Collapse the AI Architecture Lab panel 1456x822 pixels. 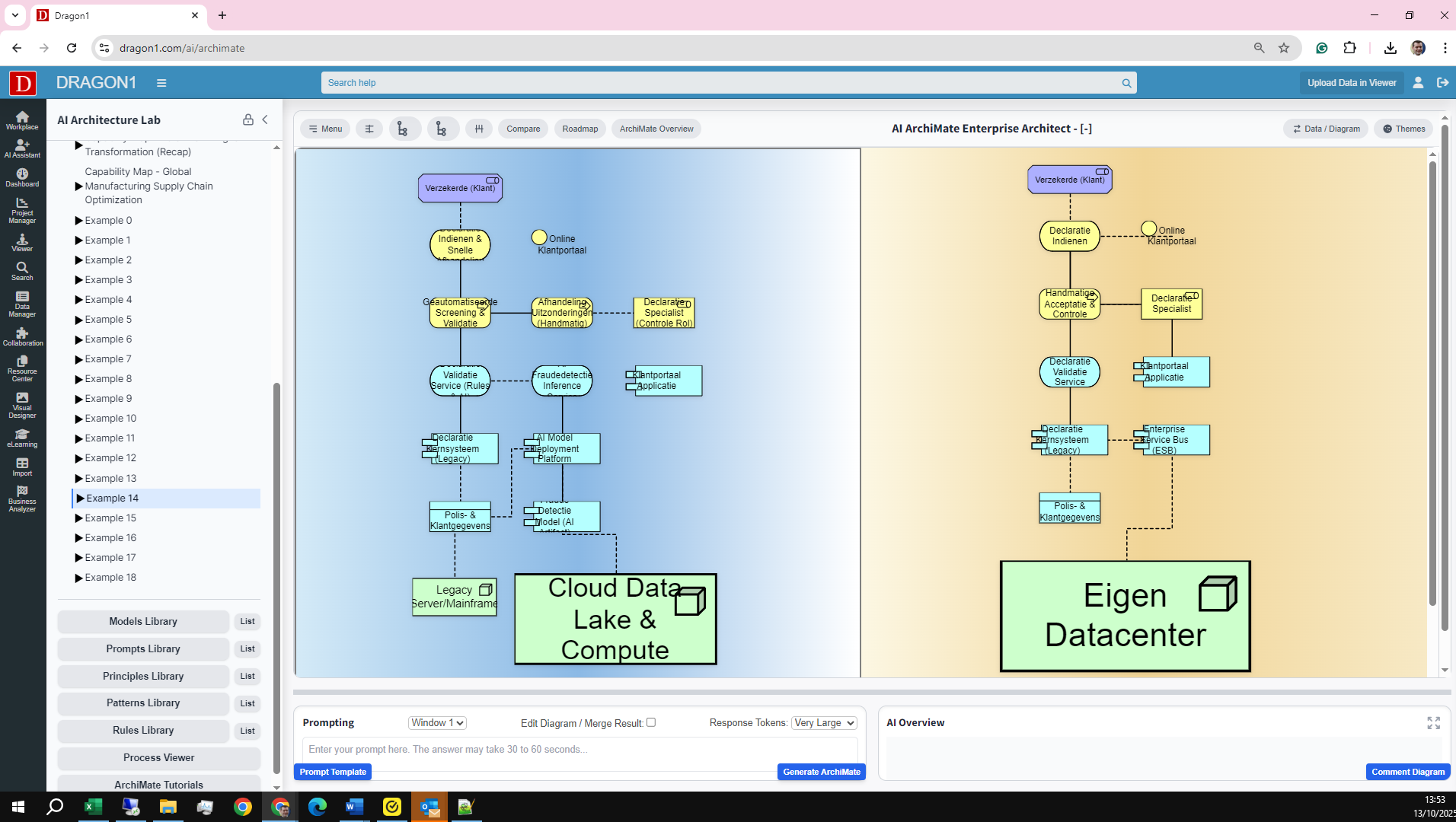(x=265, y=119)
